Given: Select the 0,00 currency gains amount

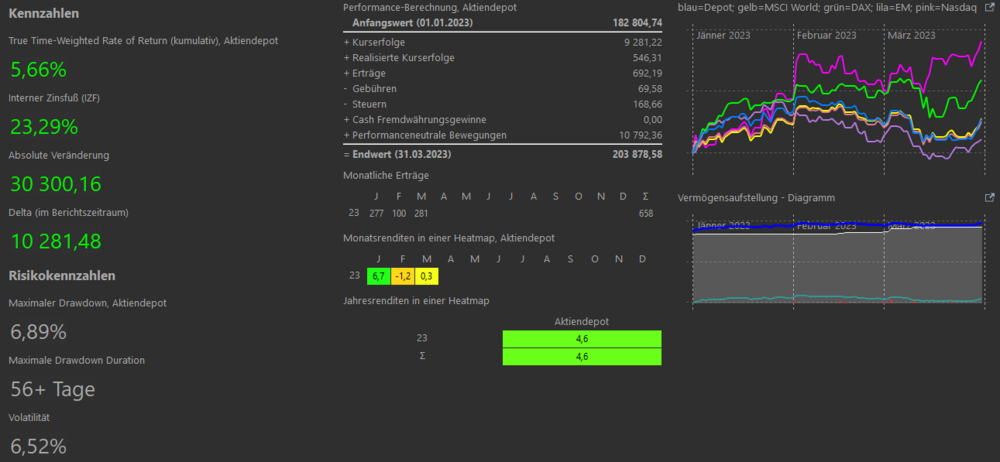Looking at the screenshot, I should 652,119.
